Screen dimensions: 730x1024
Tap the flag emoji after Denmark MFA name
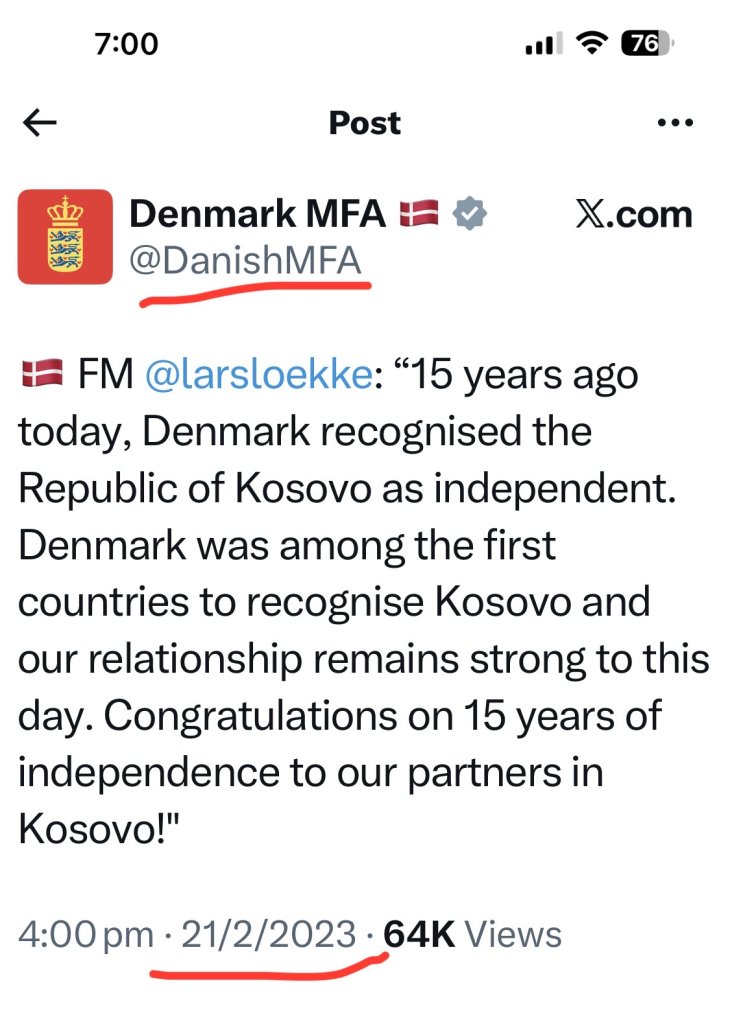420,213
